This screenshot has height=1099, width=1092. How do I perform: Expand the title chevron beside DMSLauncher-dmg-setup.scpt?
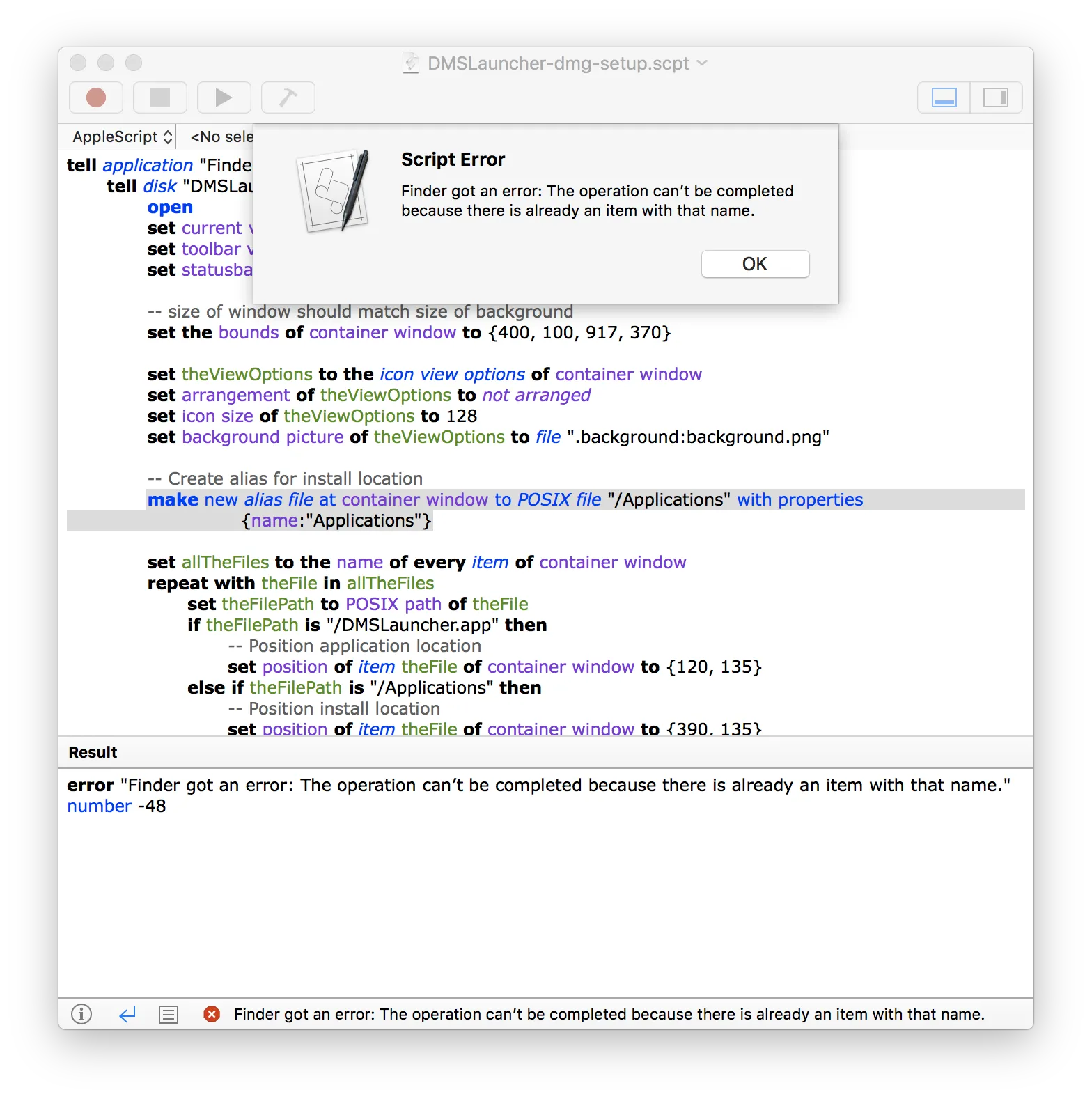pos(702,63)
